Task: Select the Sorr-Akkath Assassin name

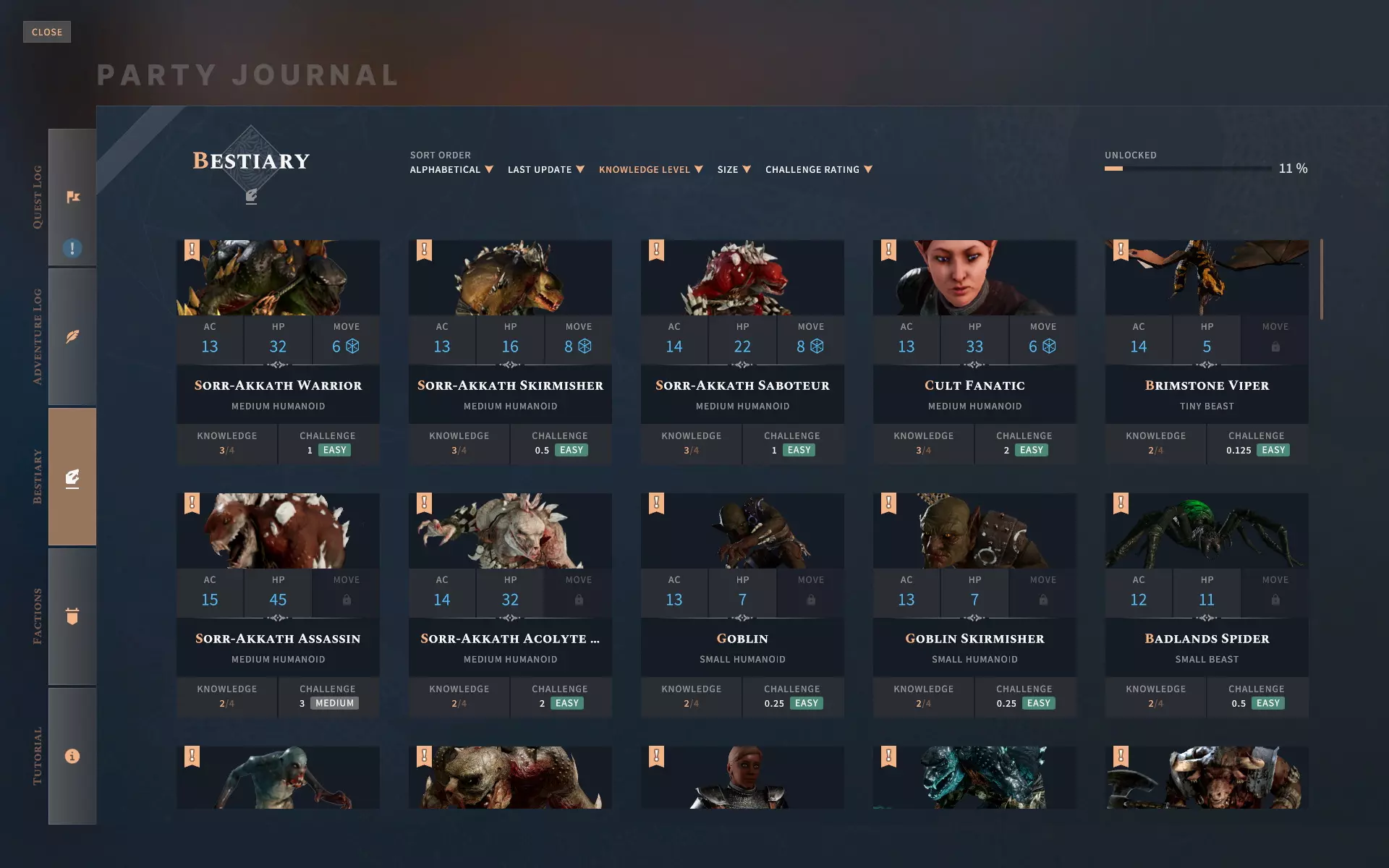Action: click(278, 639)
